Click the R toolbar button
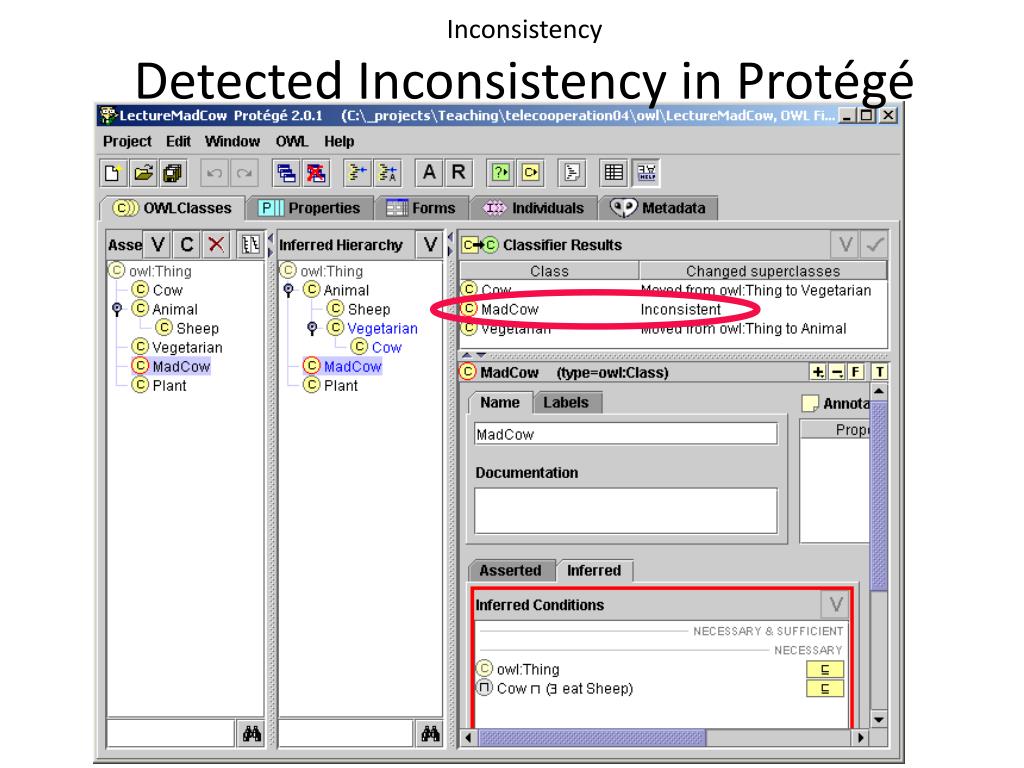Image resolution: width=1024 pixels, height=768 pixels. pyautogui.click(x=458, y=172)
